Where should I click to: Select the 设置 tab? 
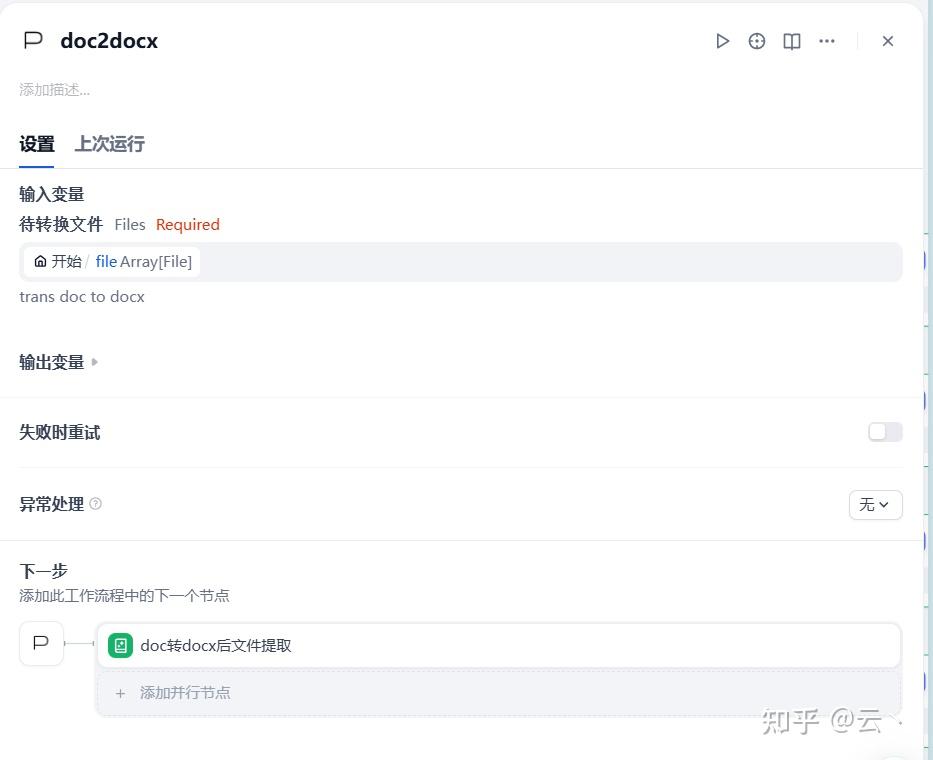37,144
